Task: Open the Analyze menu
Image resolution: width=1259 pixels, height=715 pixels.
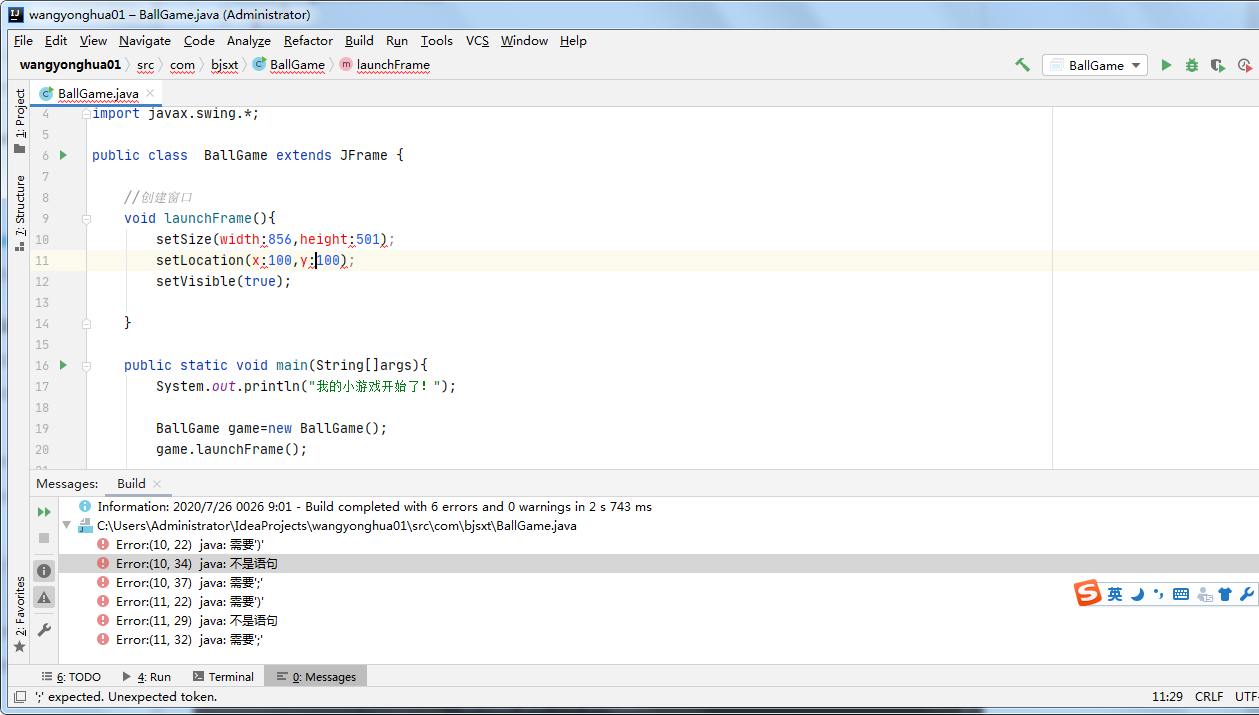Action: coord(249,41)
